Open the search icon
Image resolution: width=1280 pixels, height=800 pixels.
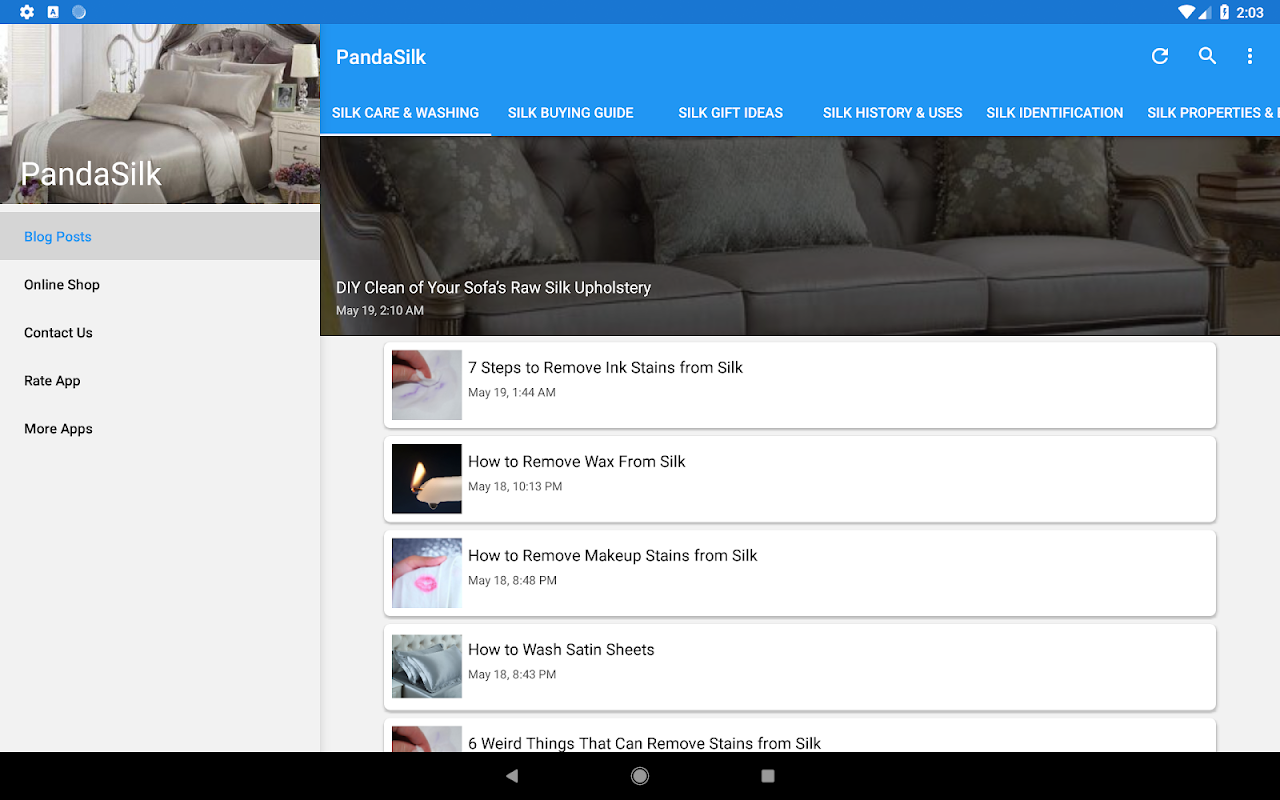1208,57
